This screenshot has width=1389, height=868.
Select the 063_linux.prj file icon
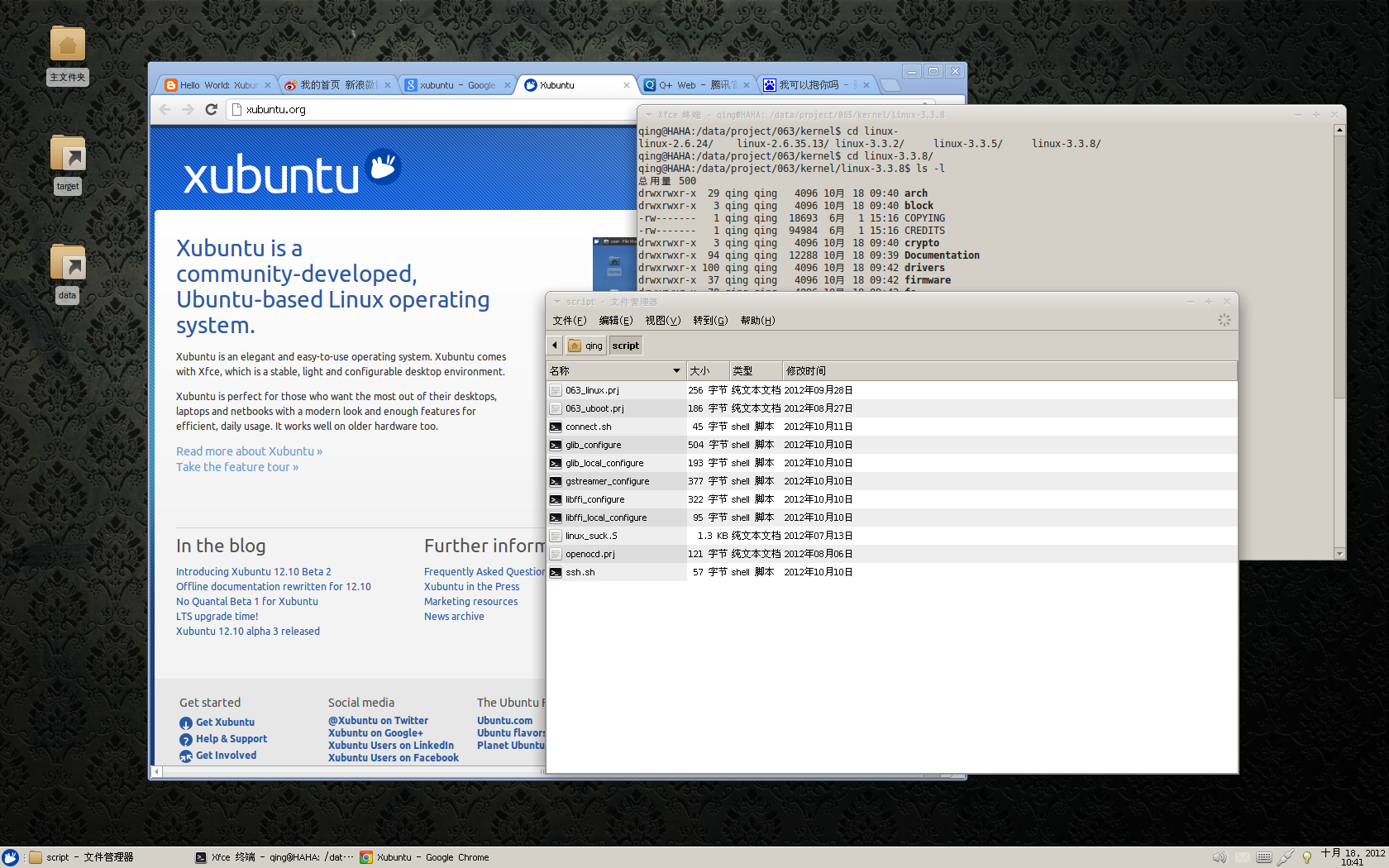[556, 390]
